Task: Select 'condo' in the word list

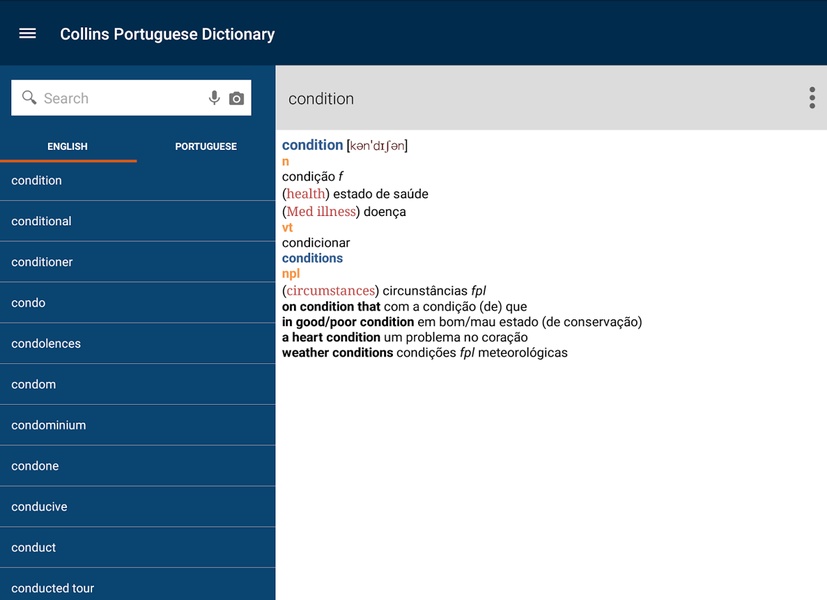Action: [x=138, y=303]
